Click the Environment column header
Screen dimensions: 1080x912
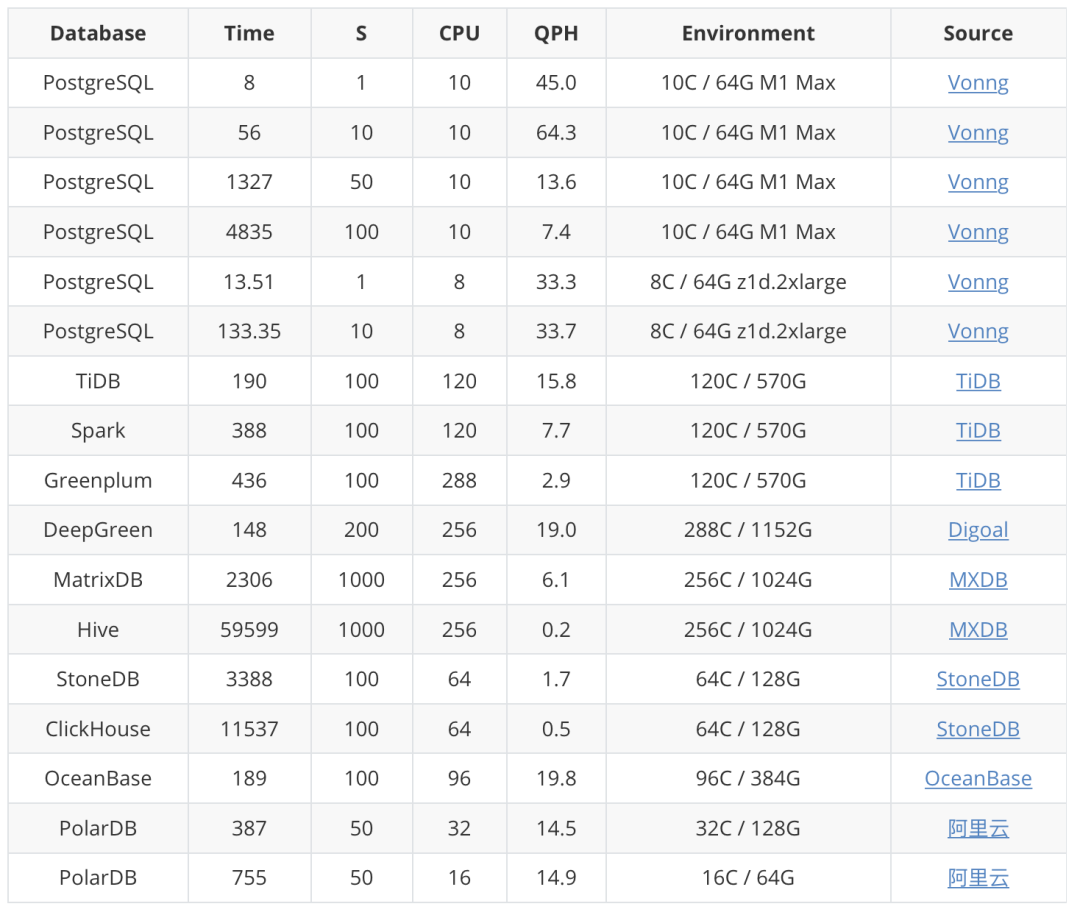pyautogui.click(x=748, y=33)
